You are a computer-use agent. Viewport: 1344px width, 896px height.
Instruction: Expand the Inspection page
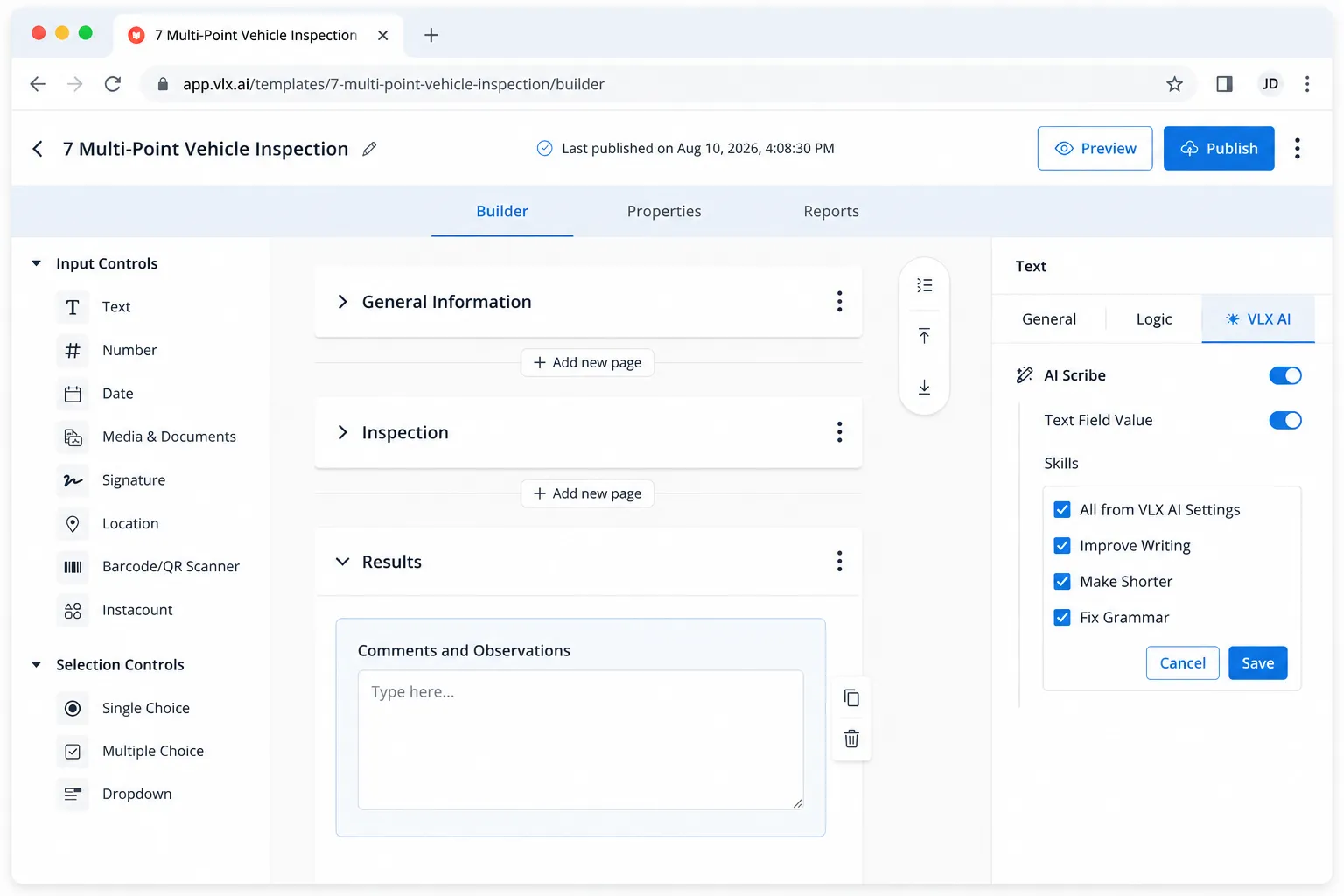click(342, 432)
